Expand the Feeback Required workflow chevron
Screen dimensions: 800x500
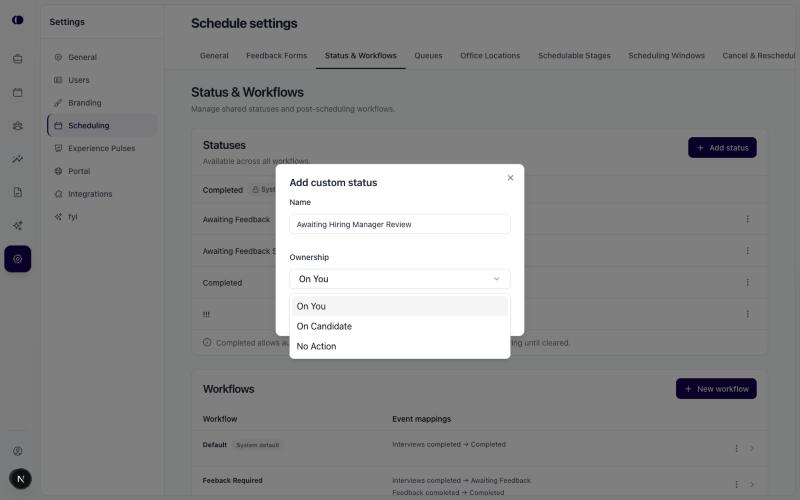[x=752, y=484]
